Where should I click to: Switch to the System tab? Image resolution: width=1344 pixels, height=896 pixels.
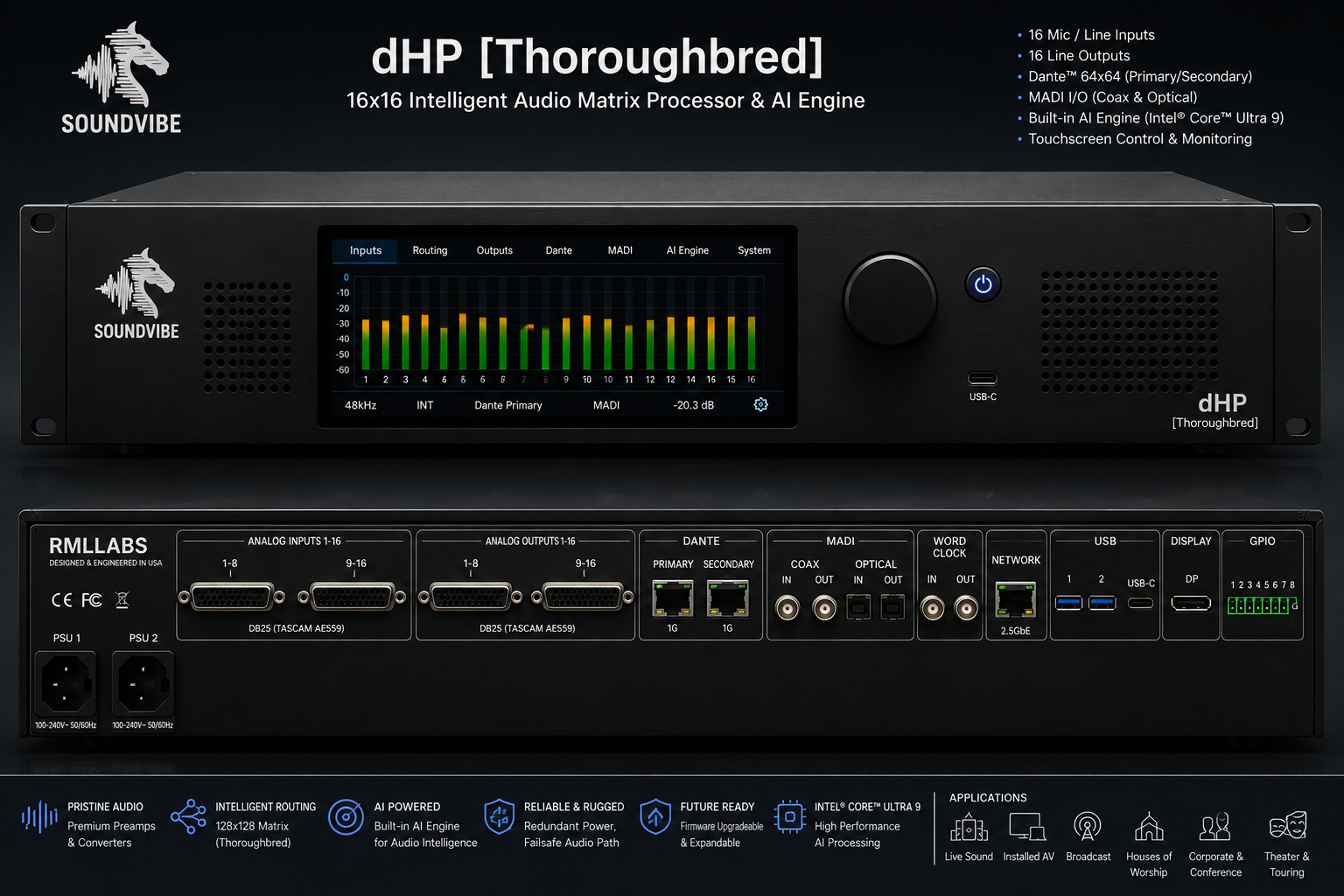click(753, 250)
